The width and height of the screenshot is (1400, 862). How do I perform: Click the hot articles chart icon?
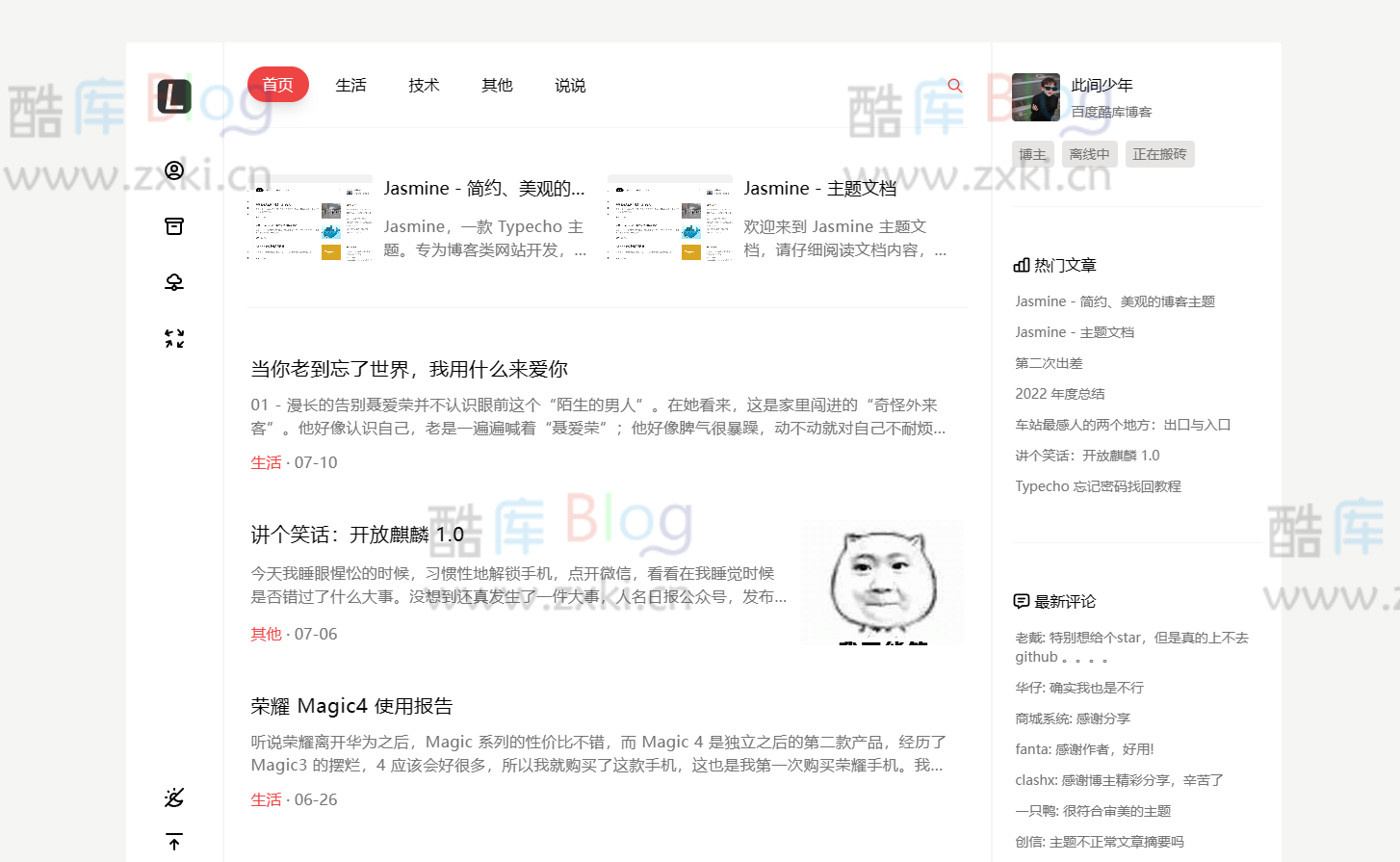(1020, 264)
